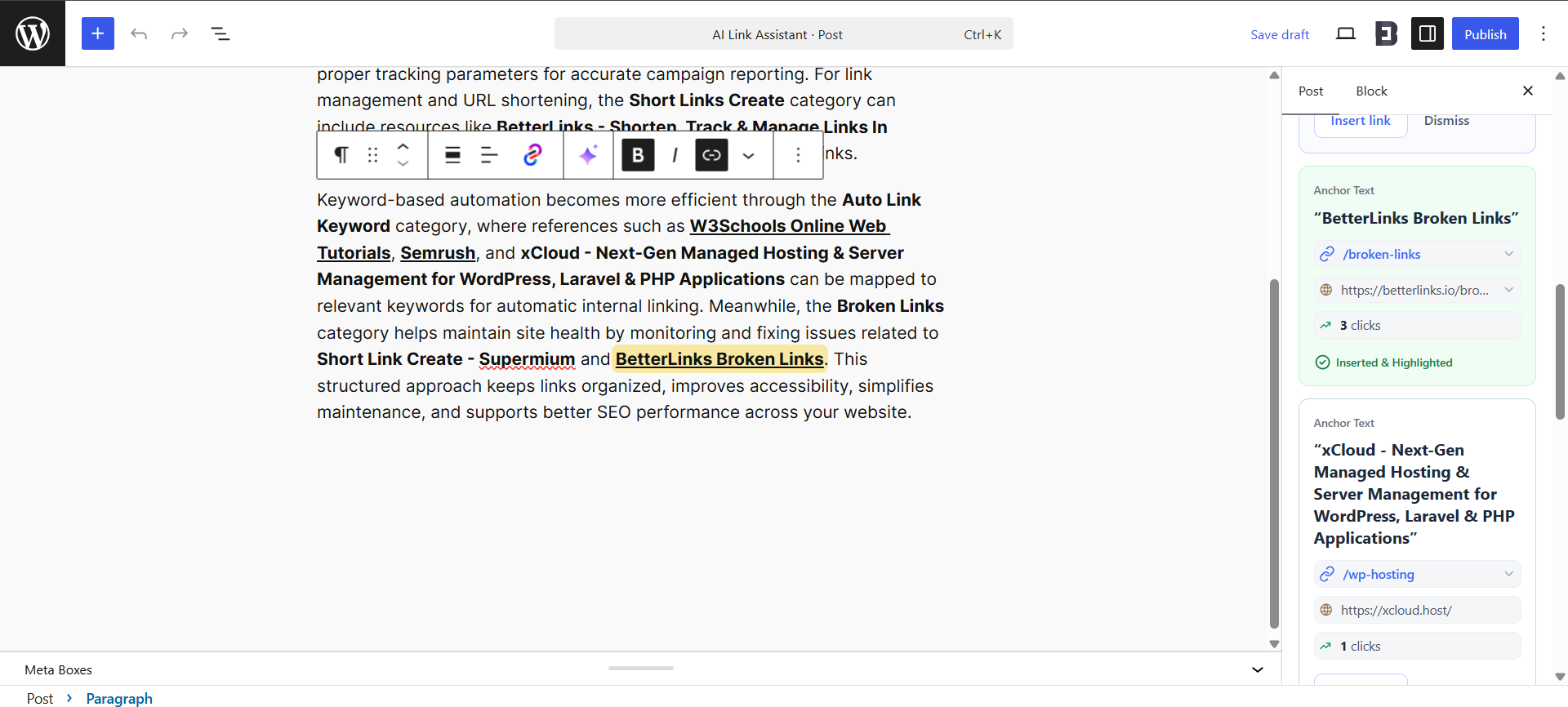Move the block down
The width and height of the screenshot is (1568, 707).
pos(403,164)
